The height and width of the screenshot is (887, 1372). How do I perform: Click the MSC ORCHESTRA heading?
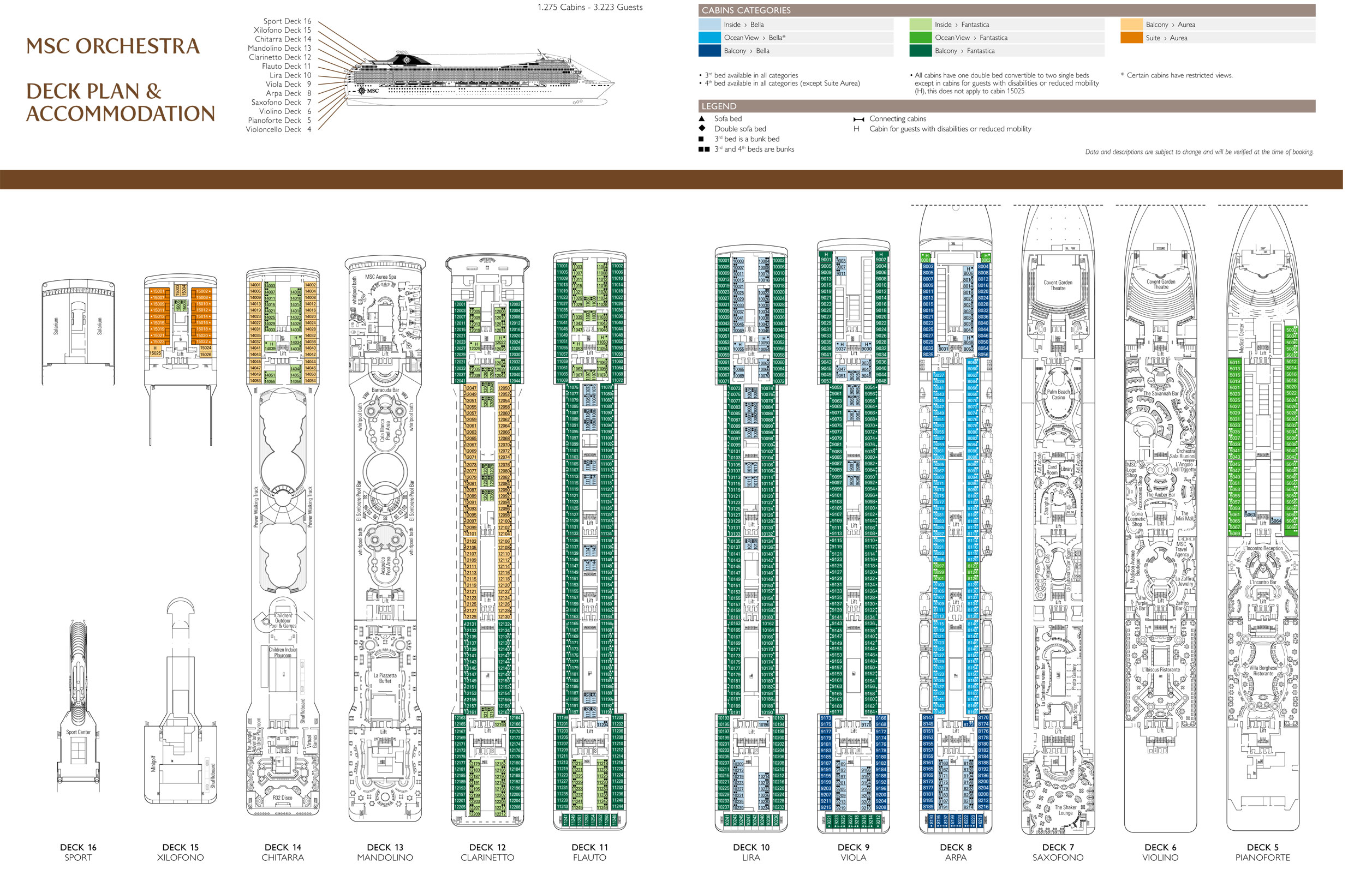[113, 46]
